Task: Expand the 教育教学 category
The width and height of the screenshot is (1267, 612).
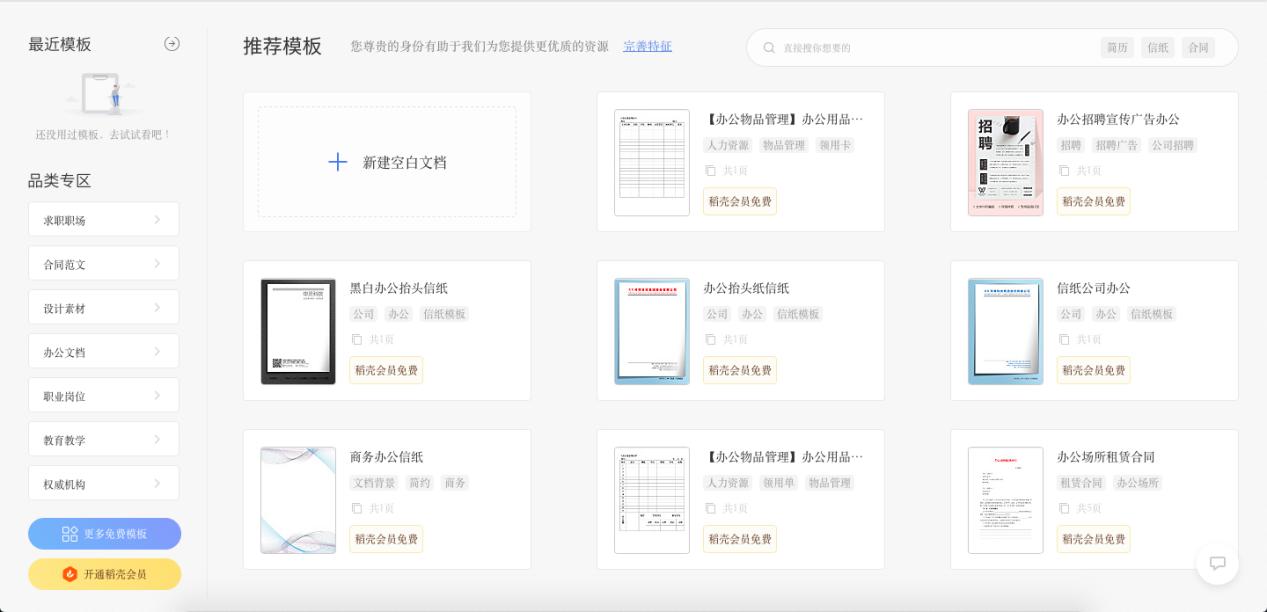Action: [x=103, y=438]
